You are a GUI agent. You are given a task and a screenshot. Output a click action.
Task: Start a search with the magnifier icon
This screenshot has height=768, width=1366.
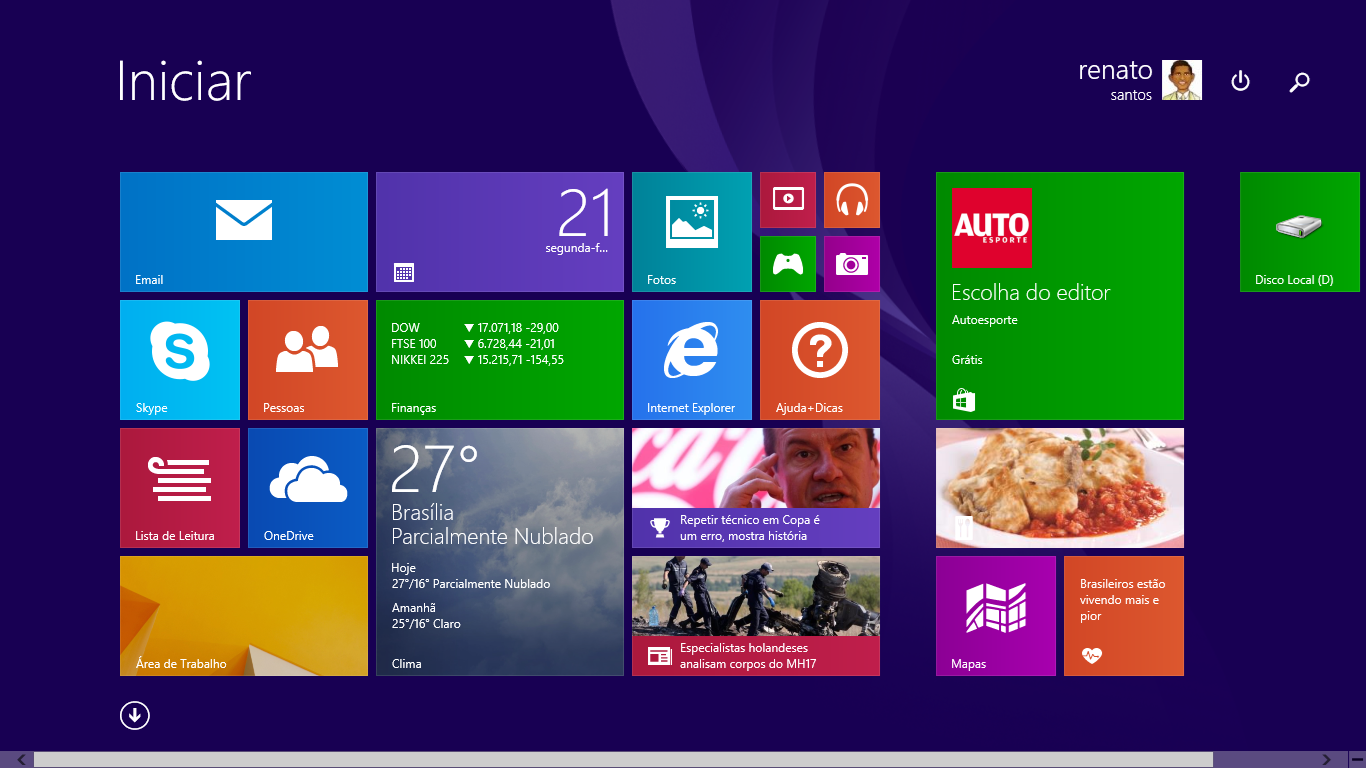tap(1299, 82)
